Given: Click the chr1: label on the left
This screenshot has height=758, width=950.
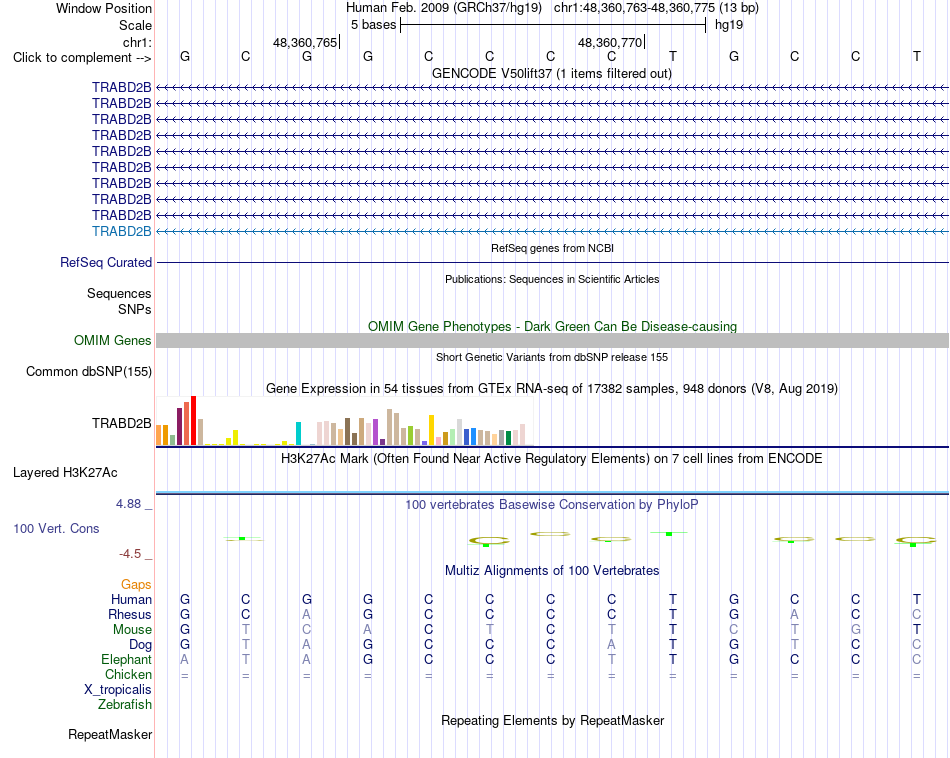Looking at the screenshot, I should (x=138, y=42).
